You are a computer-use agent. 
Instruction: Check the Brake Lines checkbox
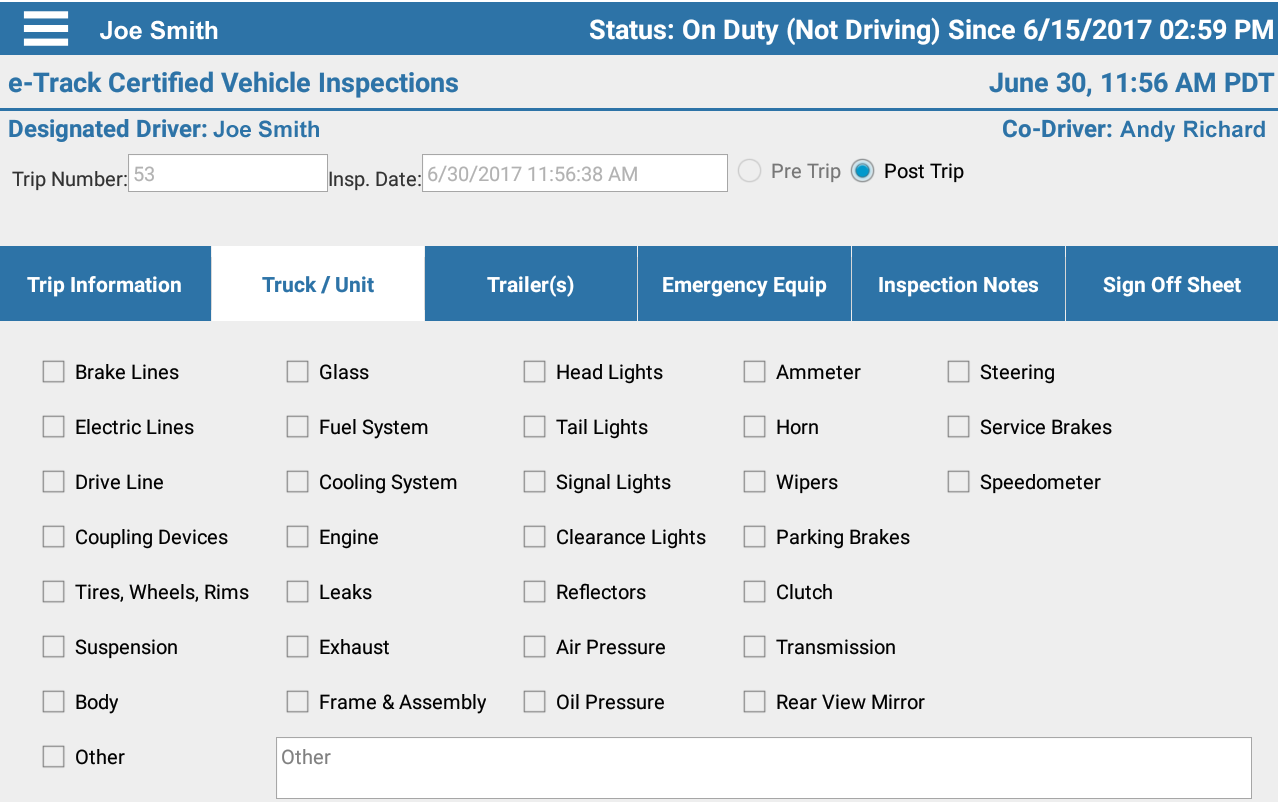pos(53,372)
